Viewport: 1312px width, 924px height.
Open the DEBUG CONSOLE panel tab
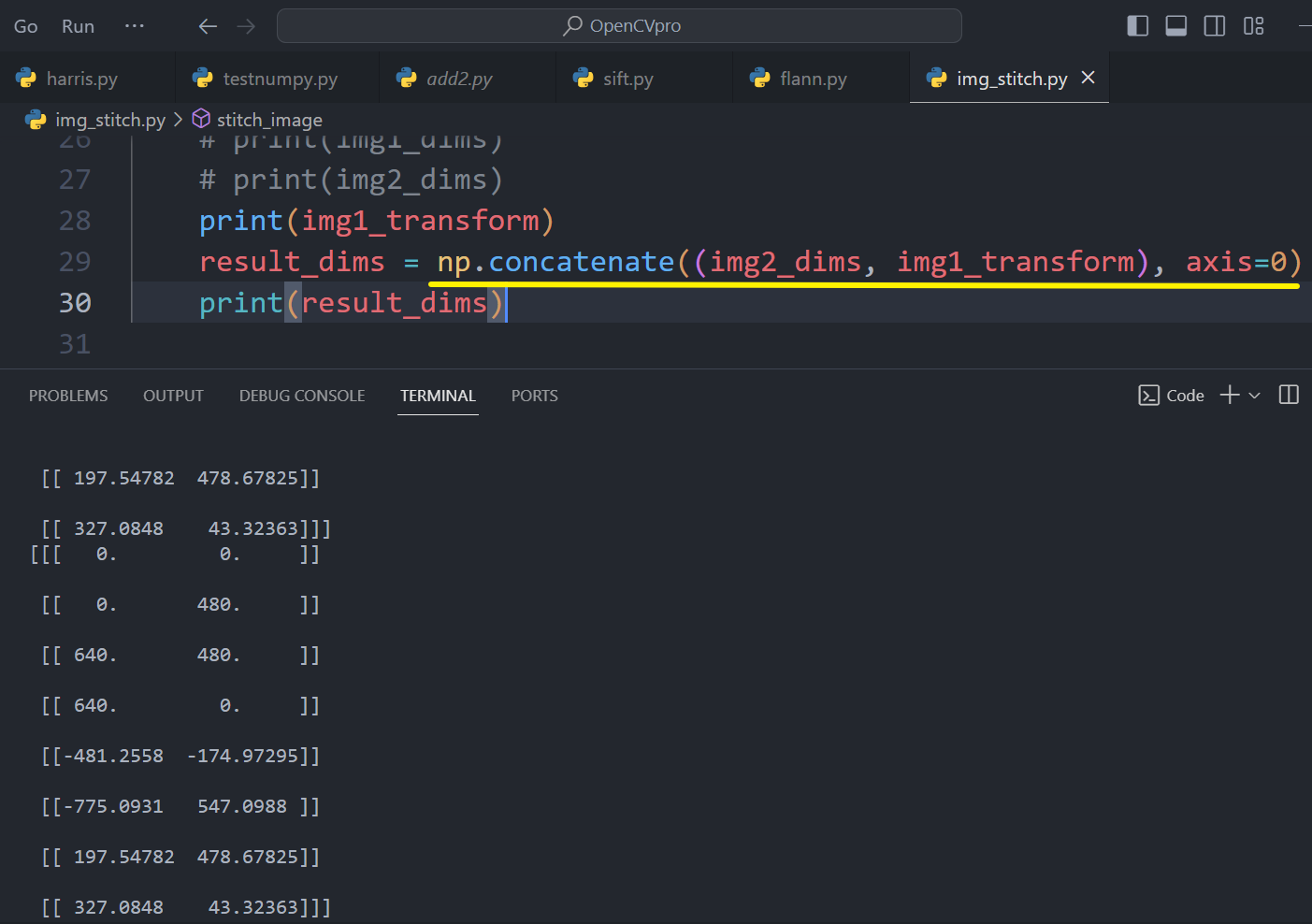tap(302, 396)
